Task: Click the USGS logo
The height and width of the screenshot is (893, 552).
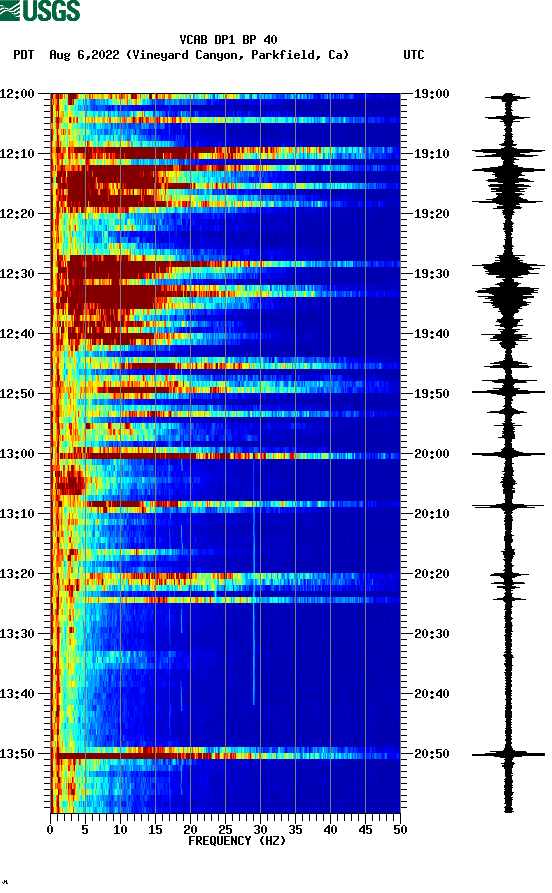Action: 40,10
